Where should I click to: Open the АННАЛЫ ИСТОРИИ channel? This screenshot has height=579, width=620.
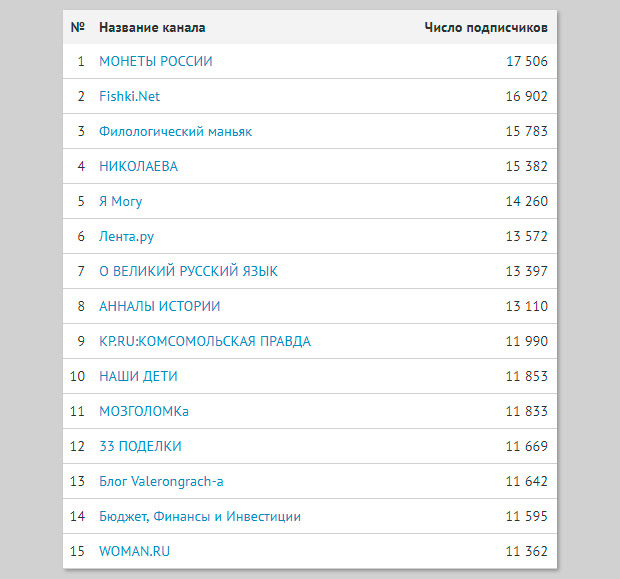point(159,306)
